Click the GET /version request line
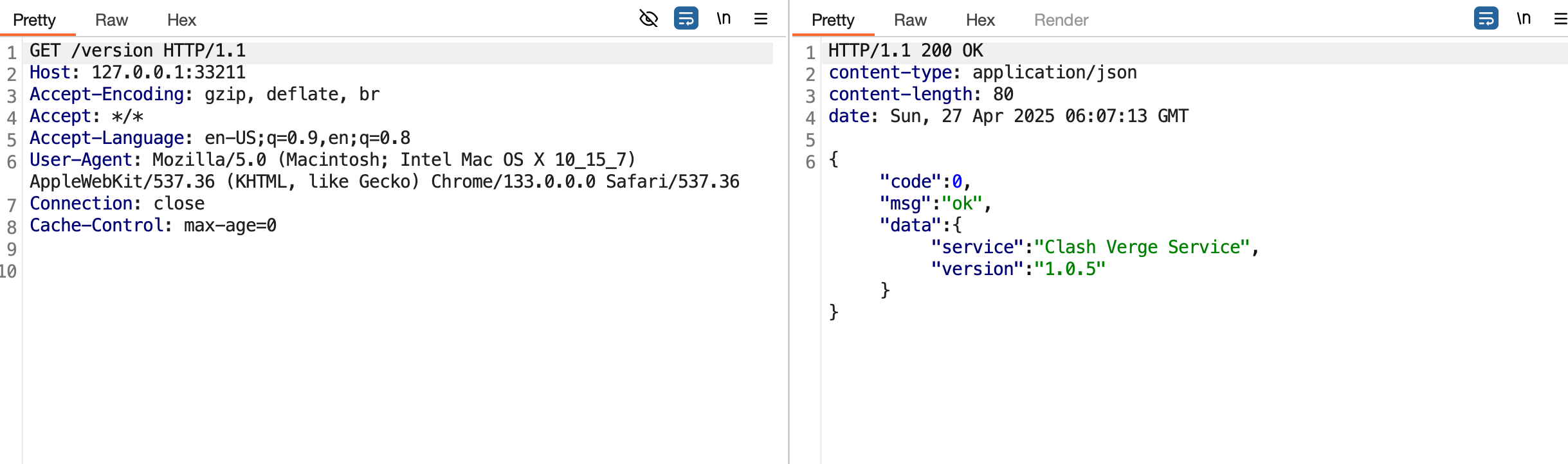1568x464 pixels. pyautogui.click(x=138, y=51)
